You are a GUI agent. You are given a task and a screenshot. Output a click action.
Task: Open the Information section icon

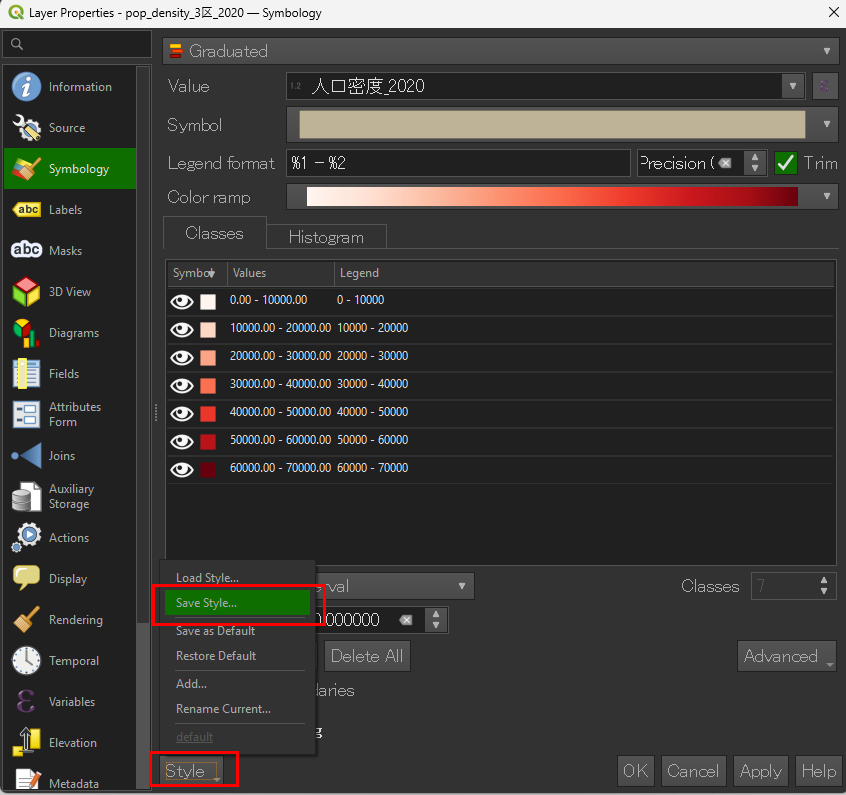click(x=26, y=87)
